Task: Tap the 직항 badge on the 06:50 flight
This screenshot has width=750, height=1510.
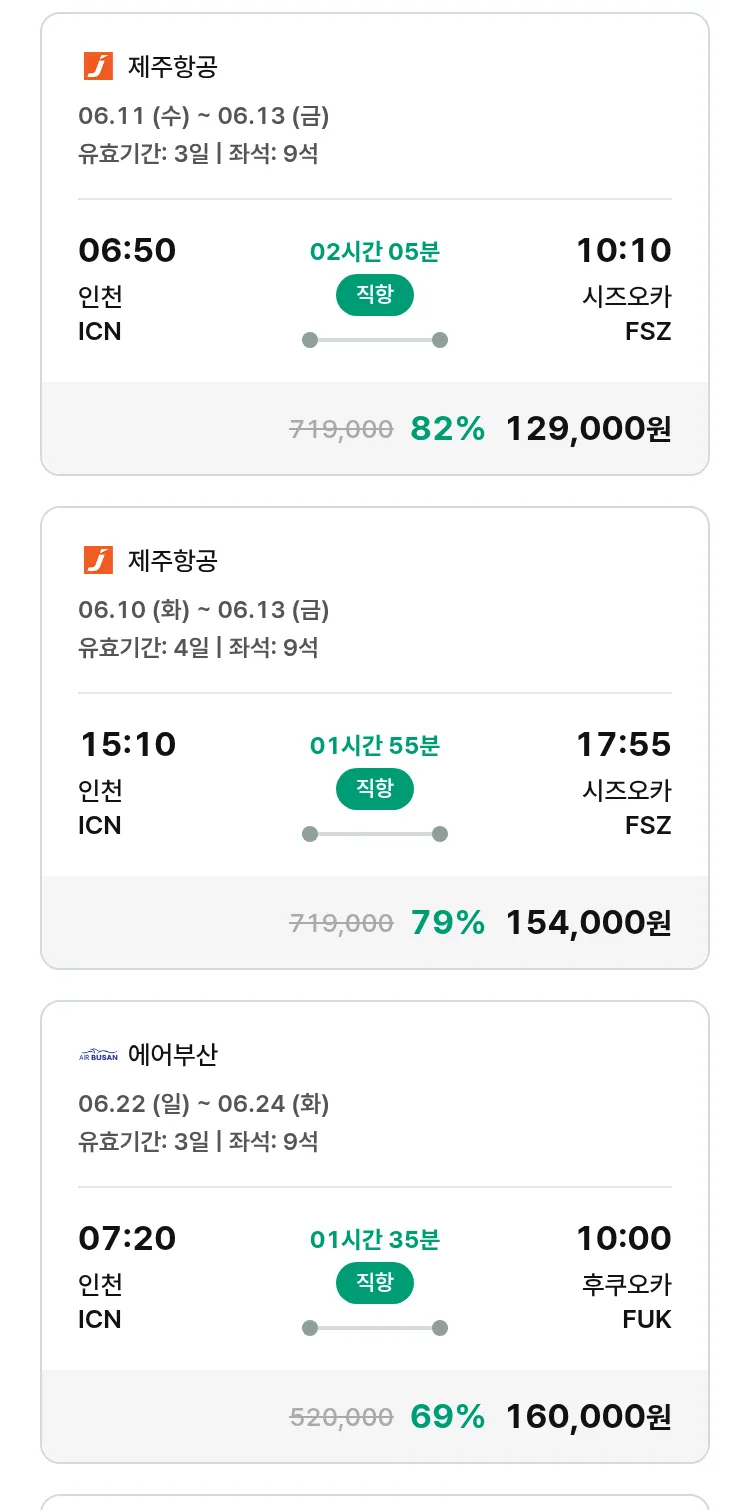Action: [x=374, y=295]
